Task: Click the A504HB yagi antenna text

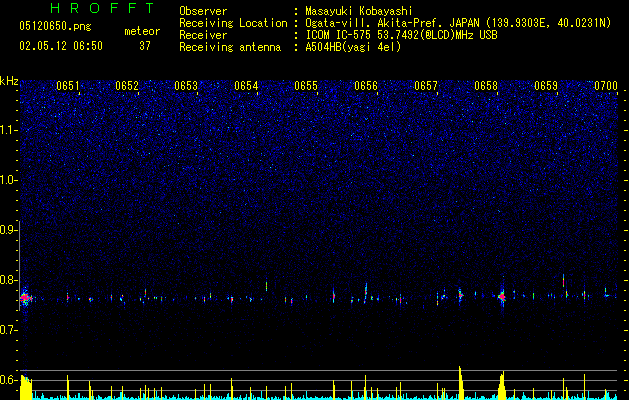Action: click(353, 47)
